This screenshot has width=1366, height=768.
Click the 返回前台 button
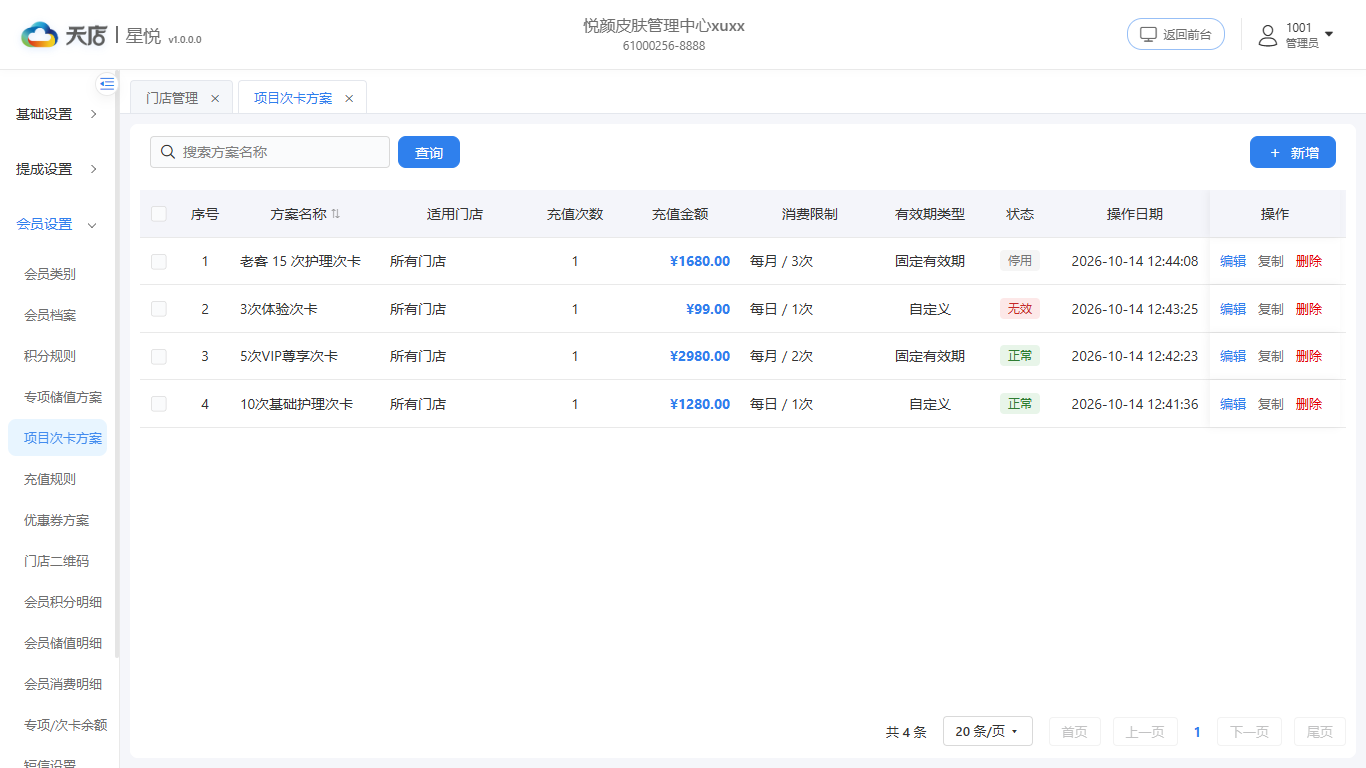pos(1176,34)
